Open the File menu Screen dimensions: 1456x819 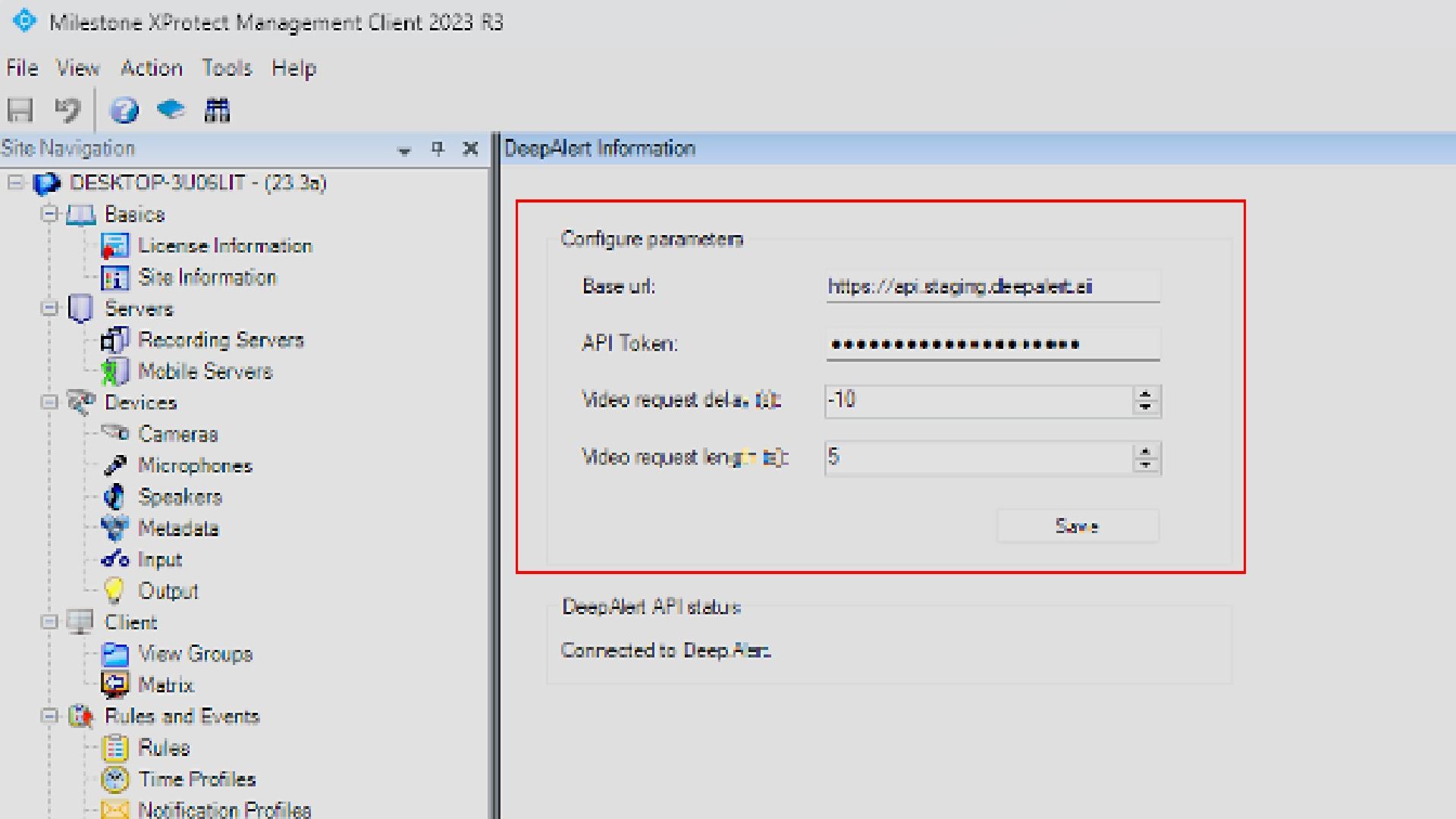click(22, 68)
